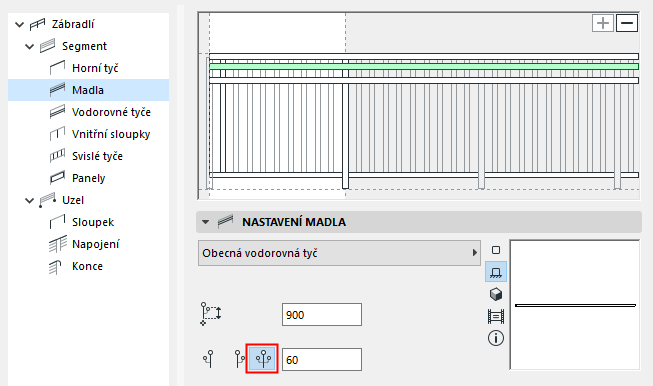Select the floor plan preview icon
The width and height of the screenshot is (653, 386).
coord(496,272)
